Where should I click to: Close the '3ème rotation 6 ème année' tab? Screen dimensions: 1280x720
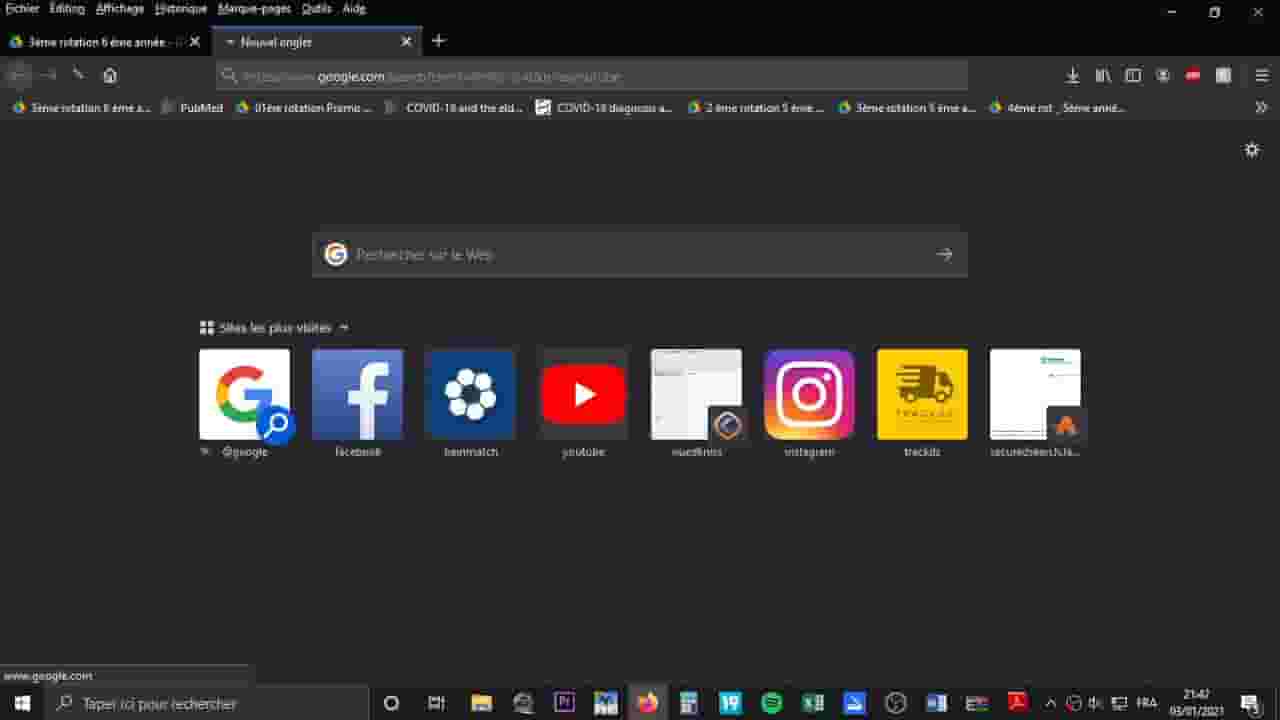pos(194,42)
